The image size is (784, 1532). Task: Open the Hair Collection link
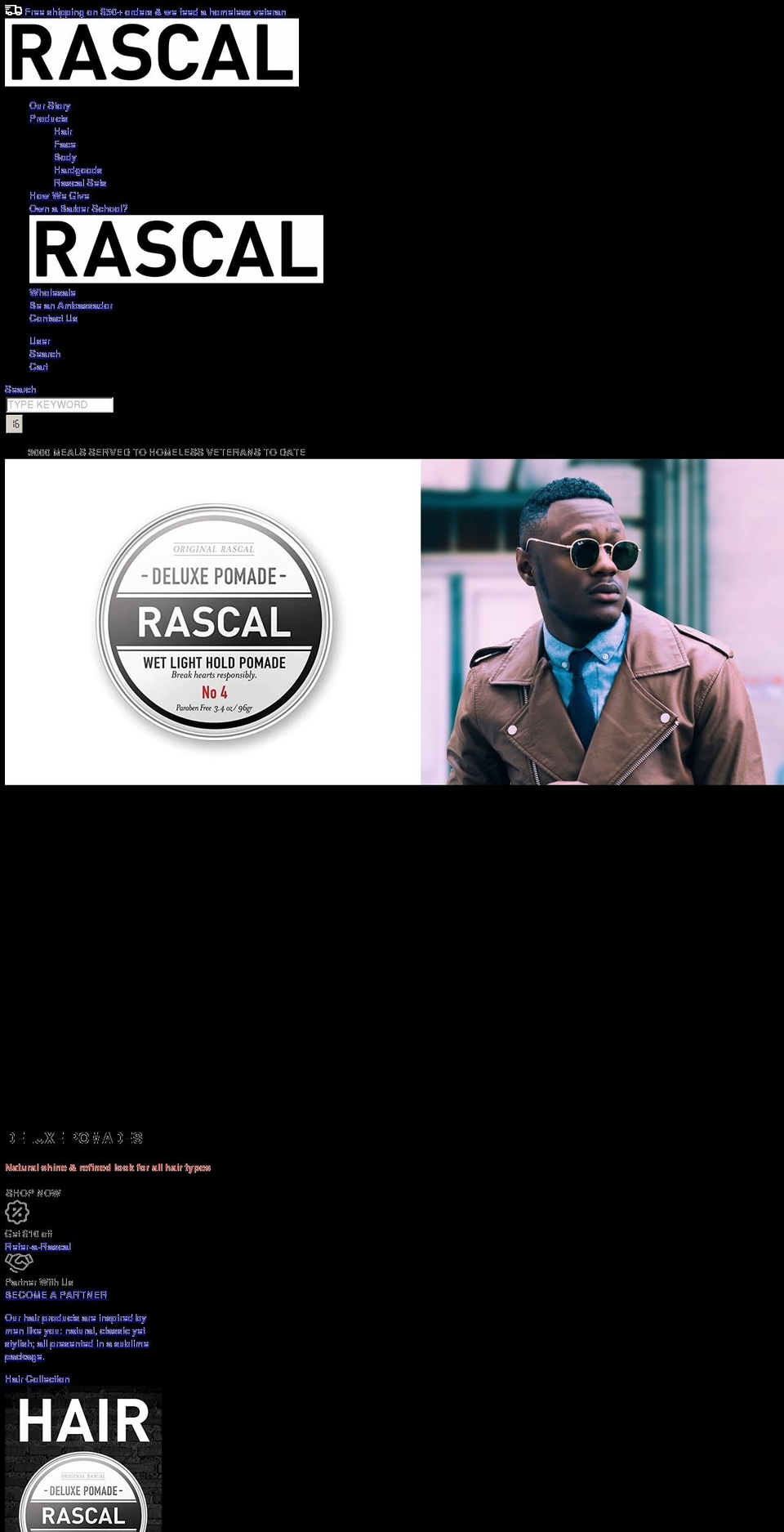pos(38,1379)
